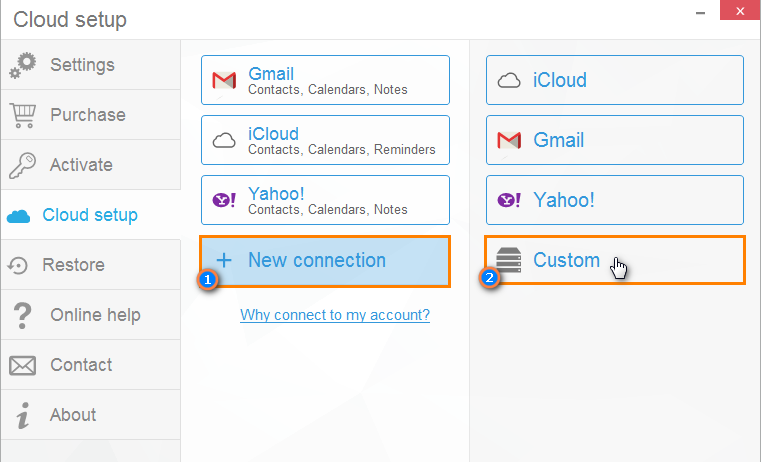Click the Yahoo logo in right-side Yahoo! option
The image size is (761, 462).
tap(509, 200)
